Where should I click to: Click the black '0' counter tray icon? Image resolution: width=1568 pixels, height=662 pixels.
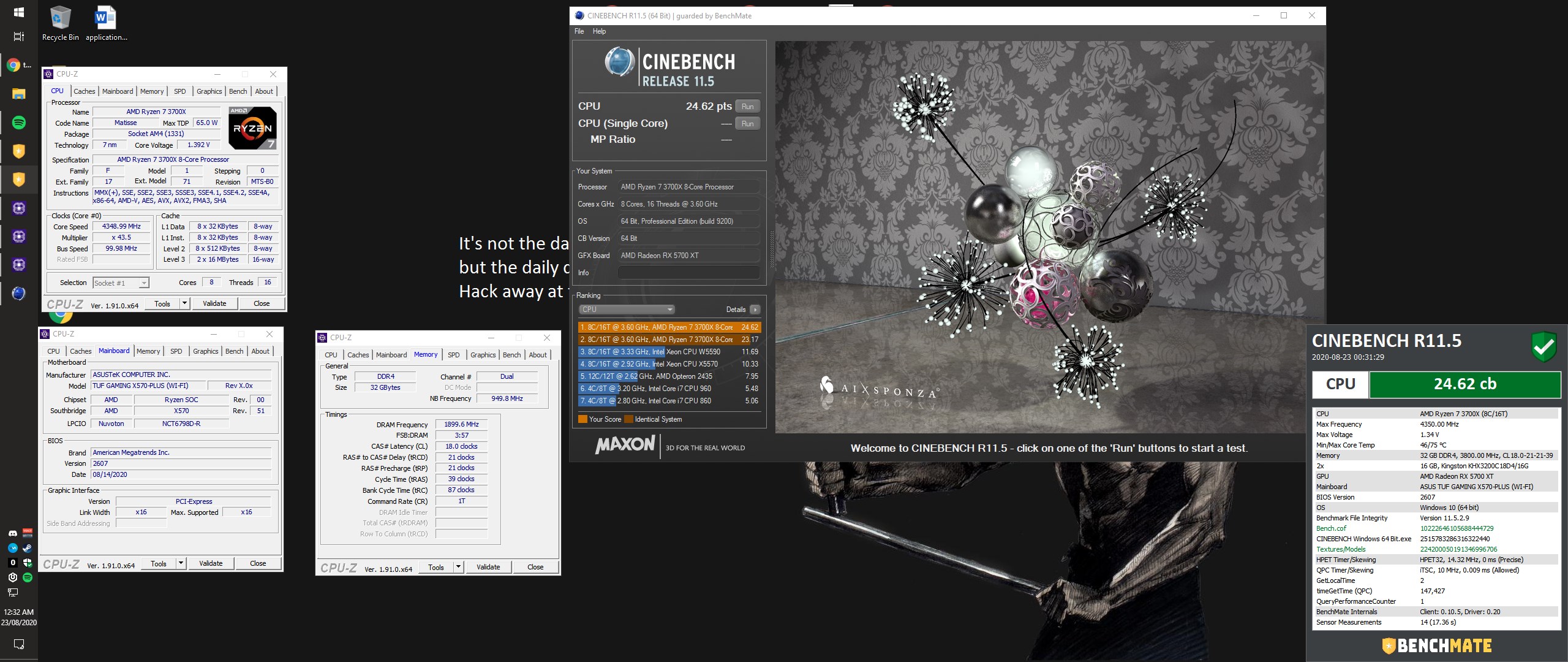12,563
